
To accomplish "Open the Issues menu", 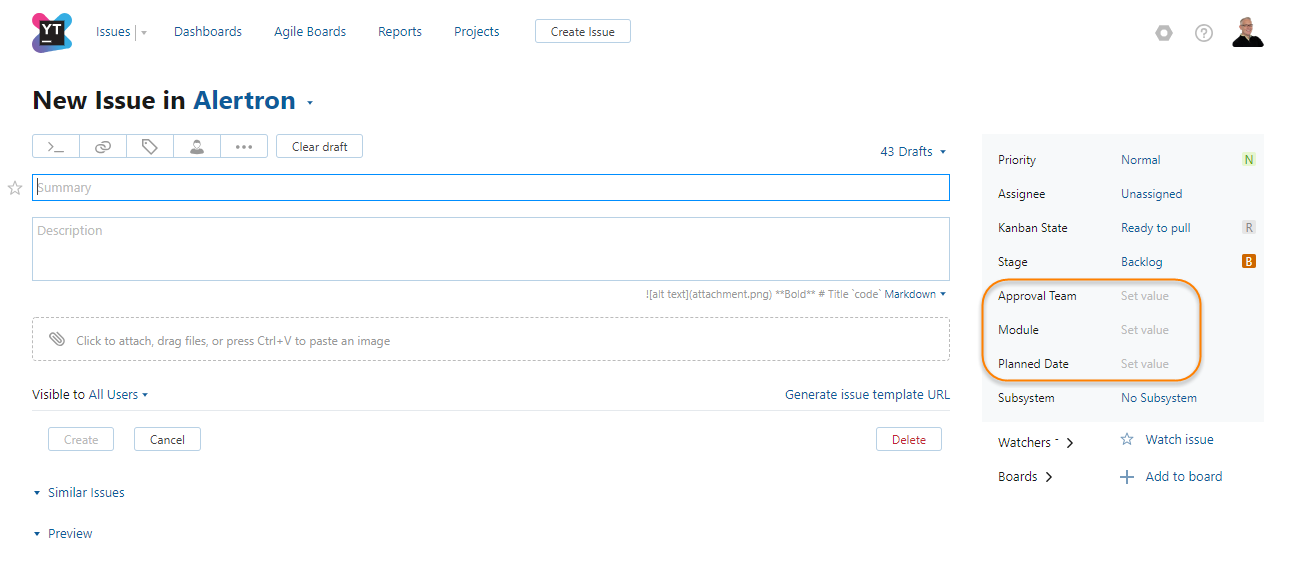I will click(113, 32).
